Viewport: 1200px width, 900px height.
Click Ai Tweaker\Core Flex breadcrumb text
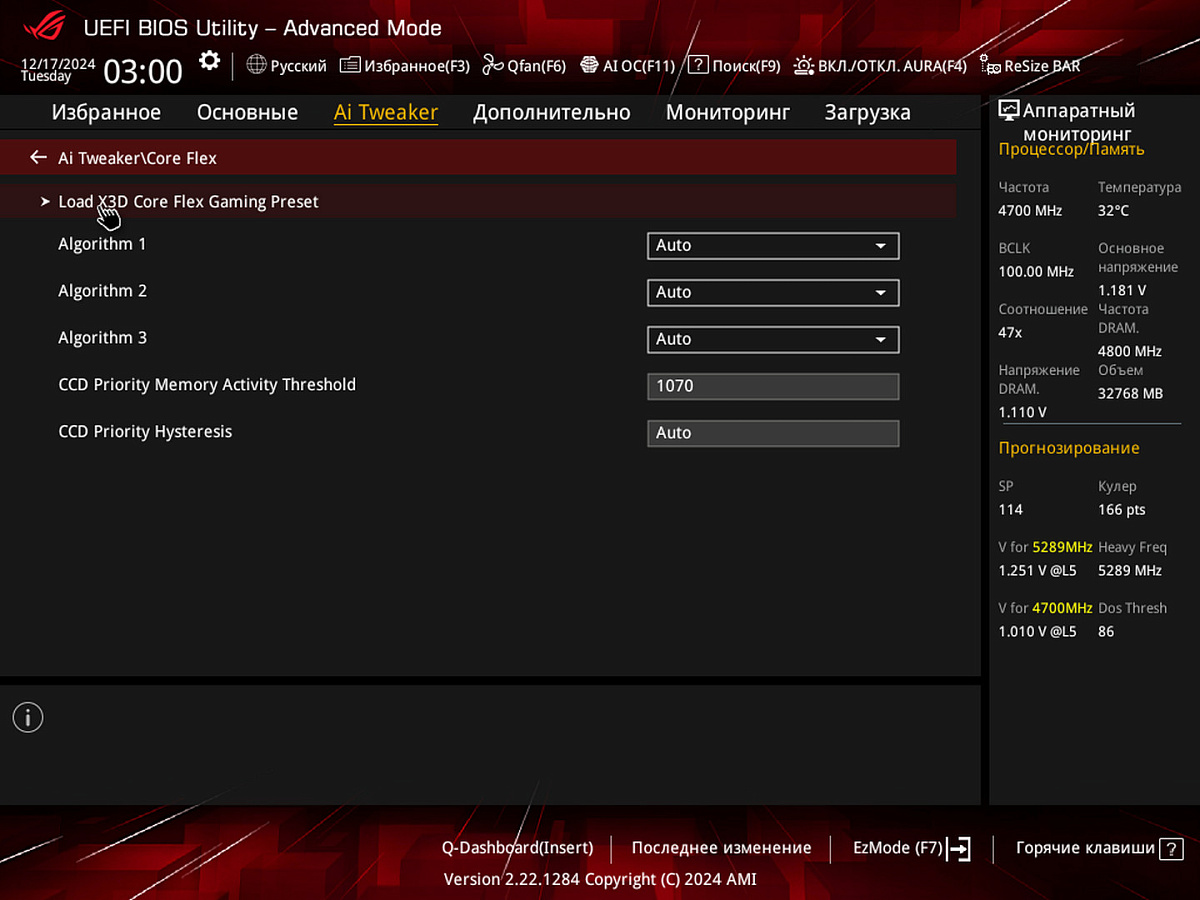137,158
